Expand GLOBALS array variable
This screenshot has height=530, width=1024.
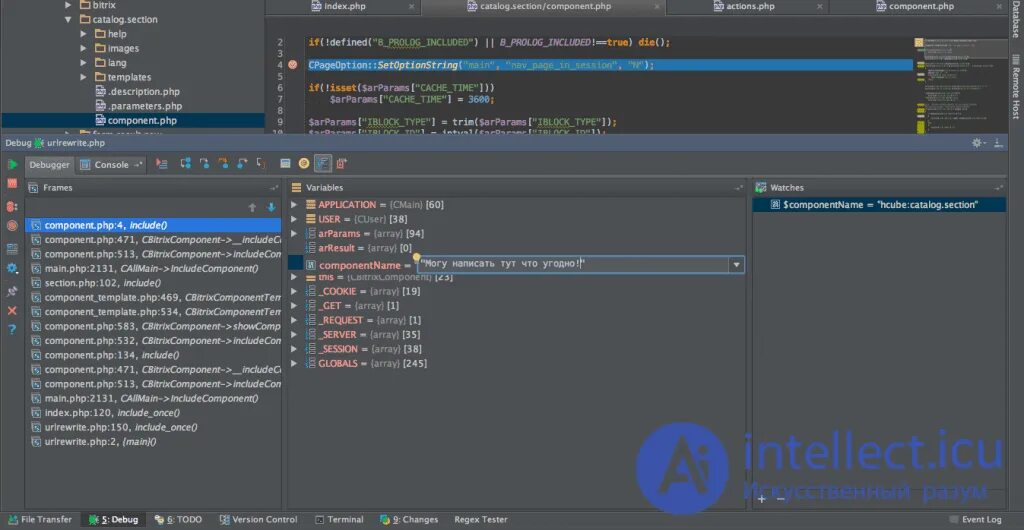[295, 364]
